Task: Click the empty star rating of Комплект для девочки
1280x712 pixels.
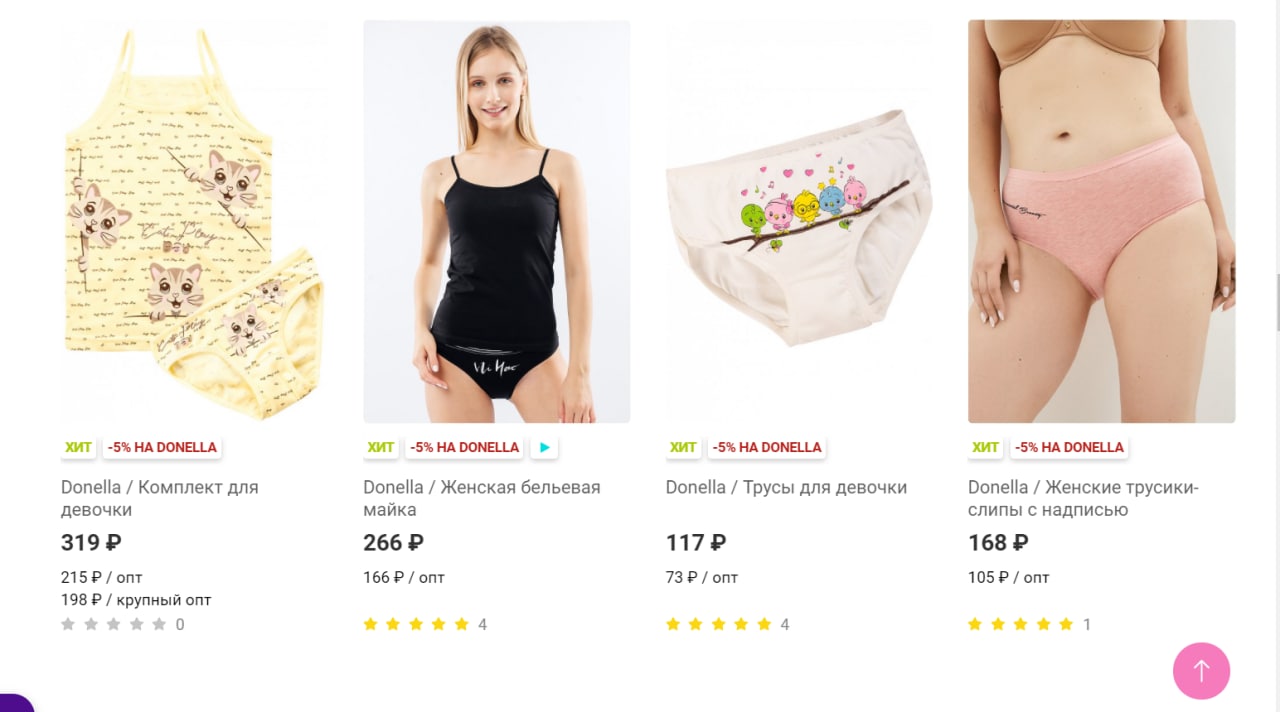Action: click(113, 624)
